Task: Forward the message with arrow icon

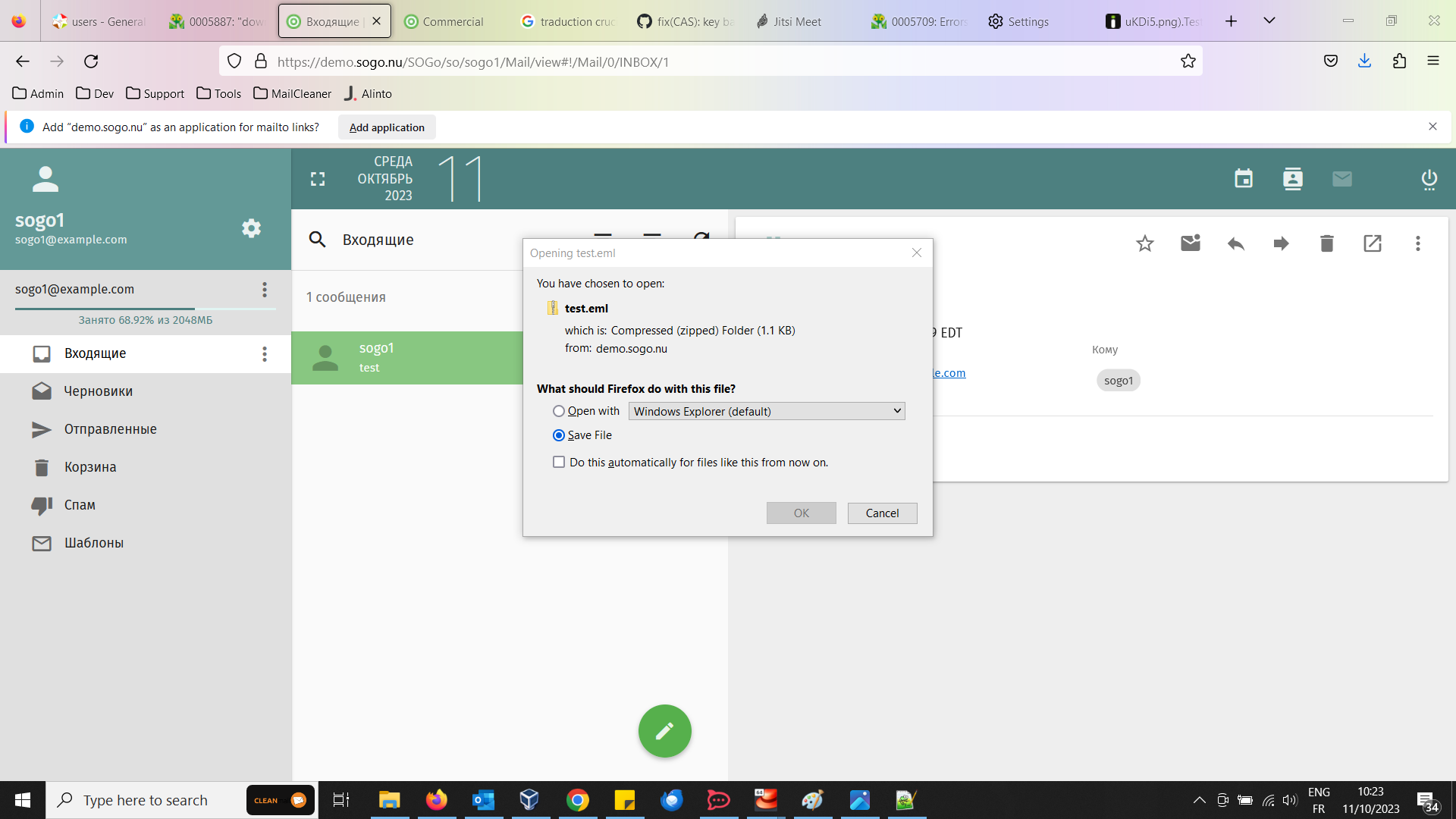Action: click(x=1281, y=243)
